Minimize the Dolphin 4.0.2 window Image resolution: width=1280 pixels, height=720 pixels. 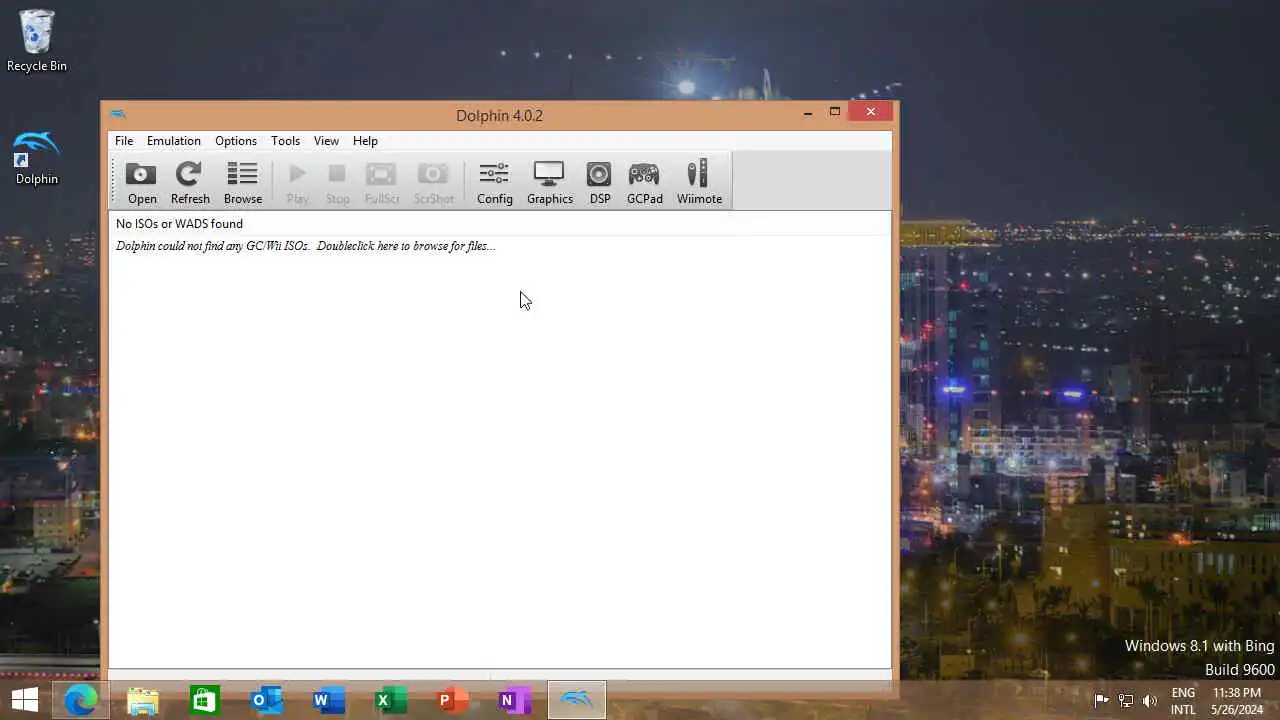[807, 113]
